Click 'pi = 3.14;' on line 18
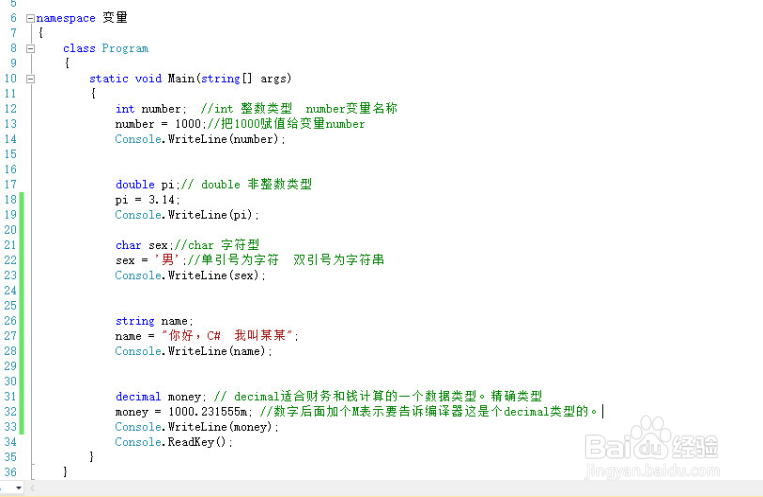The height and width of the screenshot is (497, 763). point(147,200)
